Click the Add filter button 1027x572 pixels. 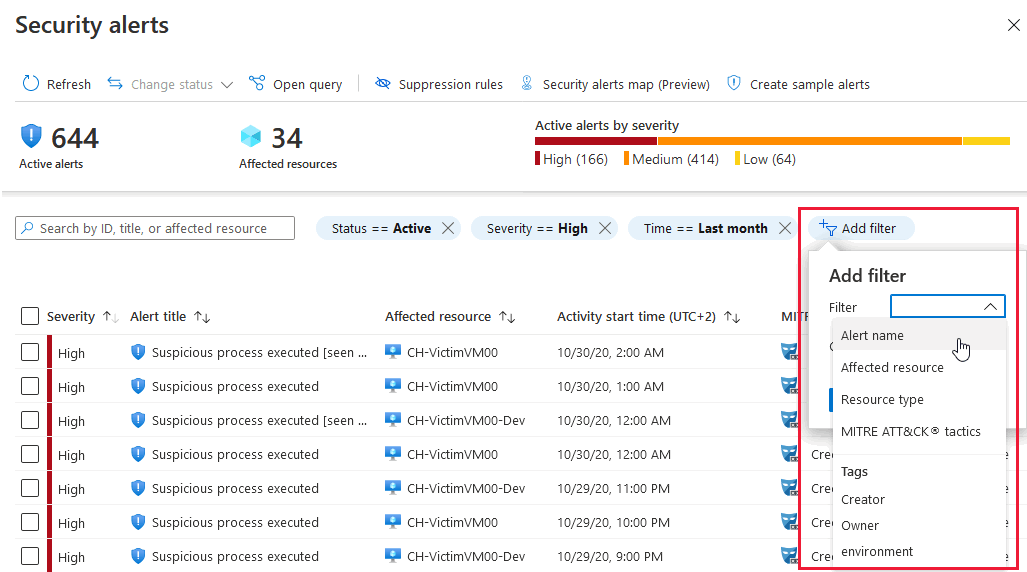click(x=861, y=228)
